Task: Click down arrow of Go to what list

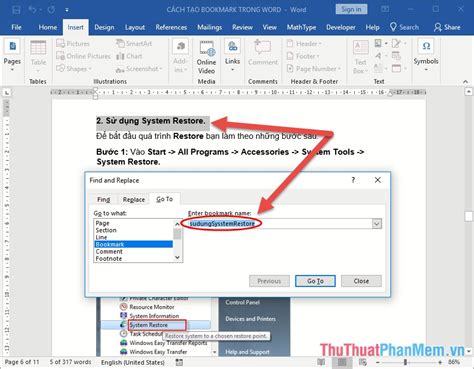Action: [x=177, y=257]
